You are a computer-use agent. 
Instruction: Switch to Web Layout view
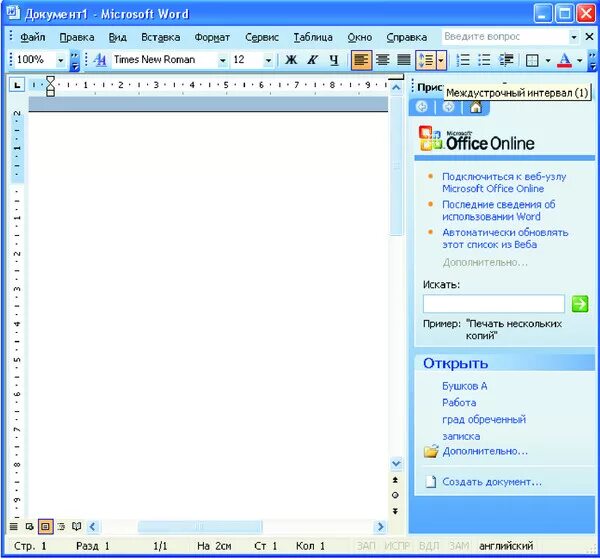pos(29,527)
